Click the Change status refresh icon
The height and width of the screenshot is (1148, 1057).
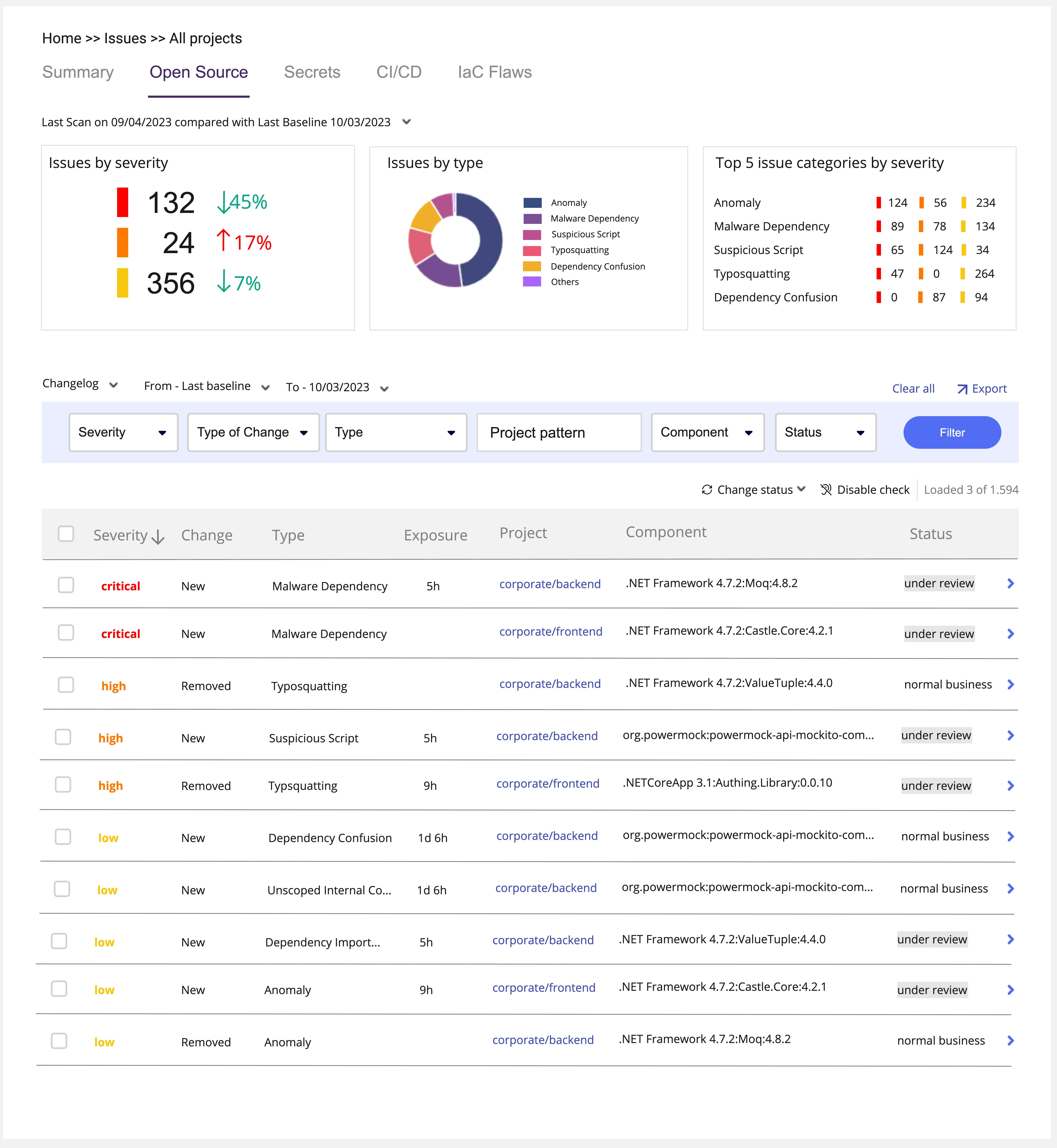click(707, 490)
